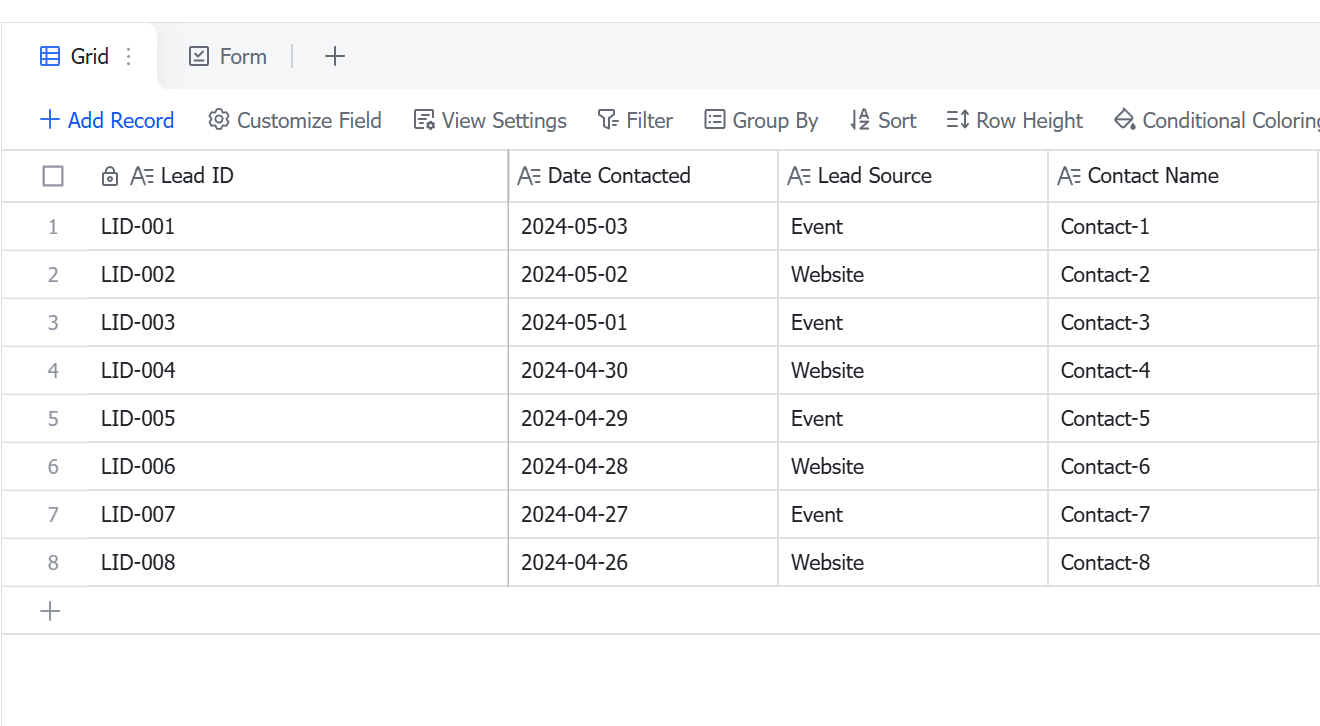Select cell LID-008
This screenshot has height=726, width=1320.
click(x=298, y=562)
